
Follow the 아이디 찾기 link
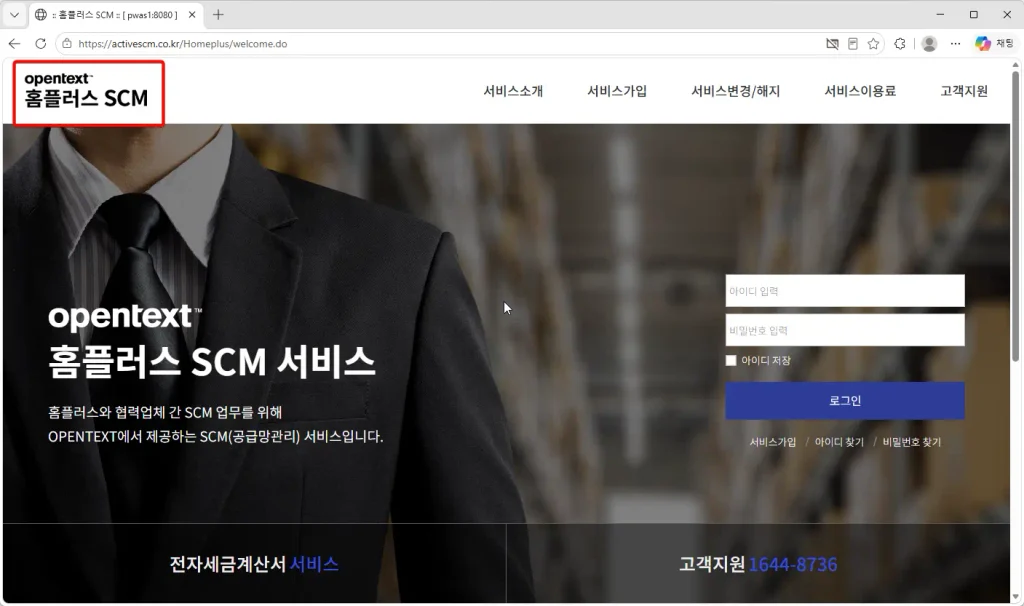(x=839, y=442)
